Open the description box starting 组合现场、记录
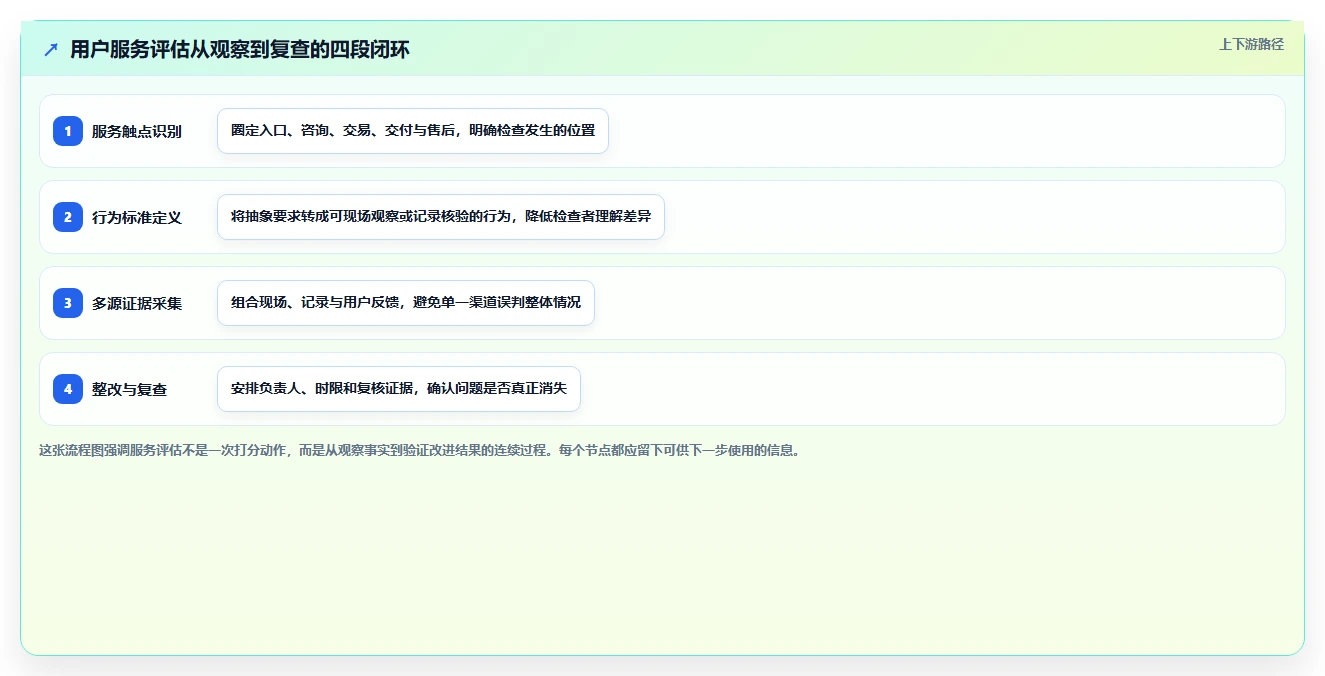The width and height of the screenshot is (1325, 676). [406, 303]
